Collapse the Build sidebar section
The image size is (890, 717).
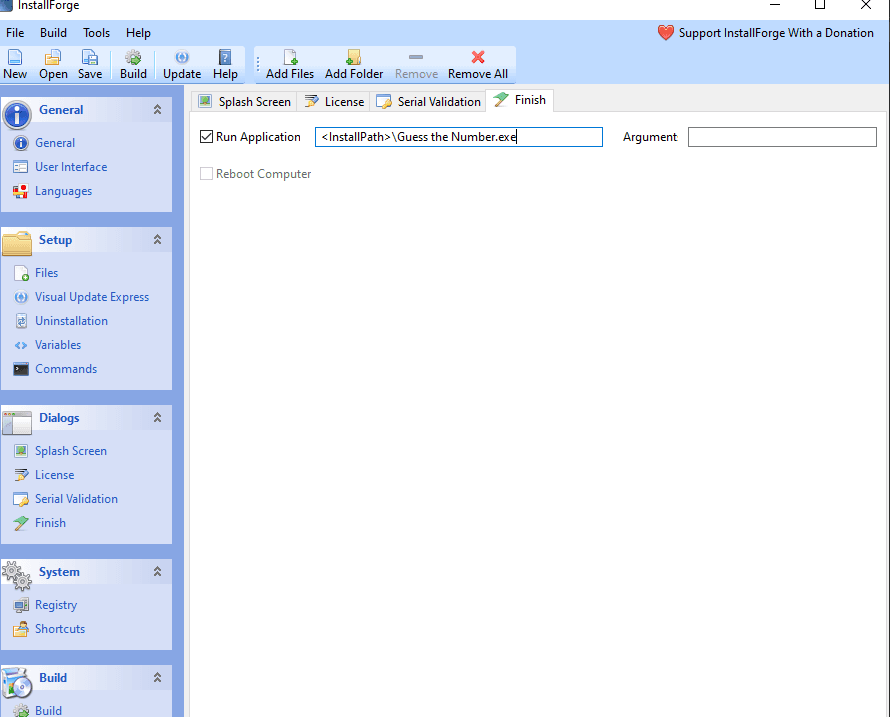(157, 678)
